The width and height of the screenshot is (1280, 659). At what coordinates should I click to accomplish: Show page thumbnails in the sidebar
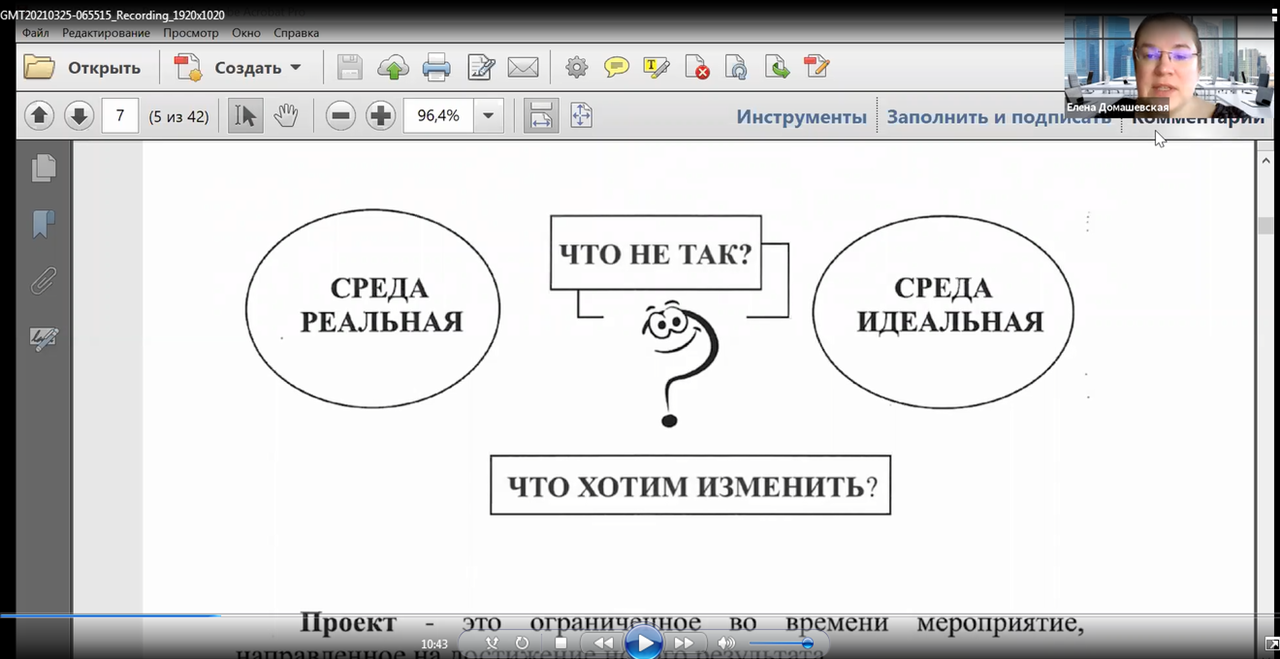44,168
